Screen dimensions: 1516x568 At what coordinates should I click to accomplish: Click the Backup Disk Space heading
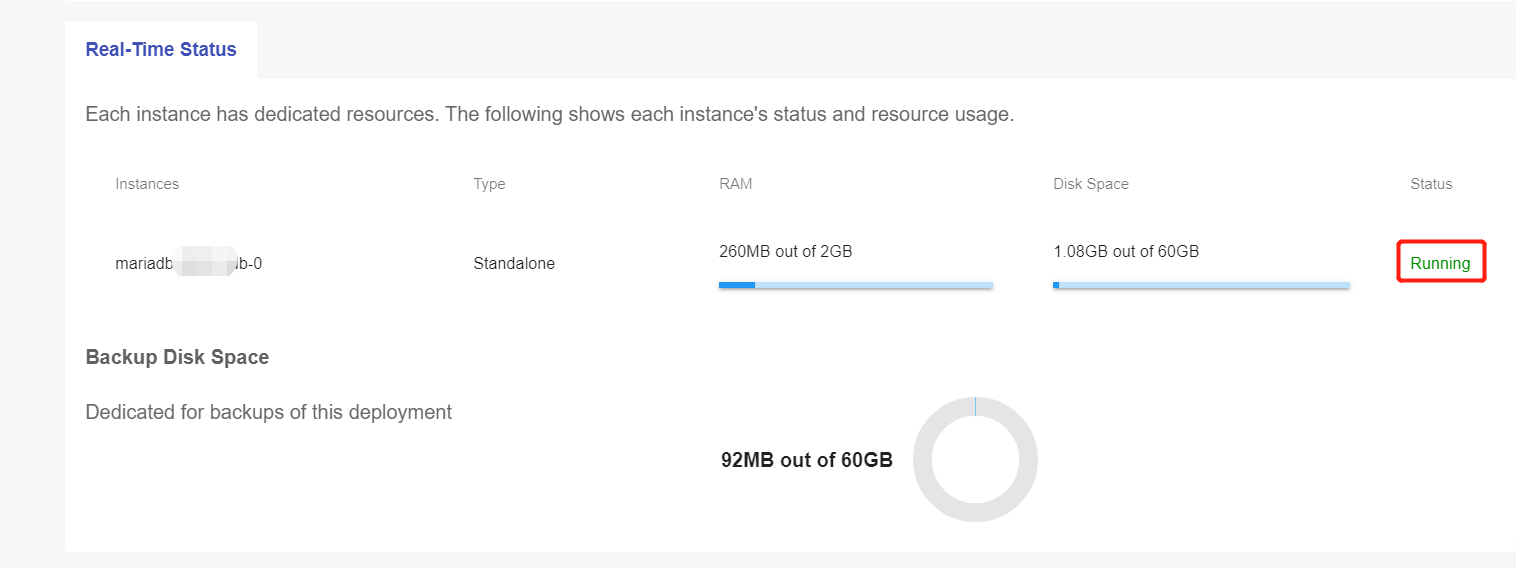coord(177,357)
